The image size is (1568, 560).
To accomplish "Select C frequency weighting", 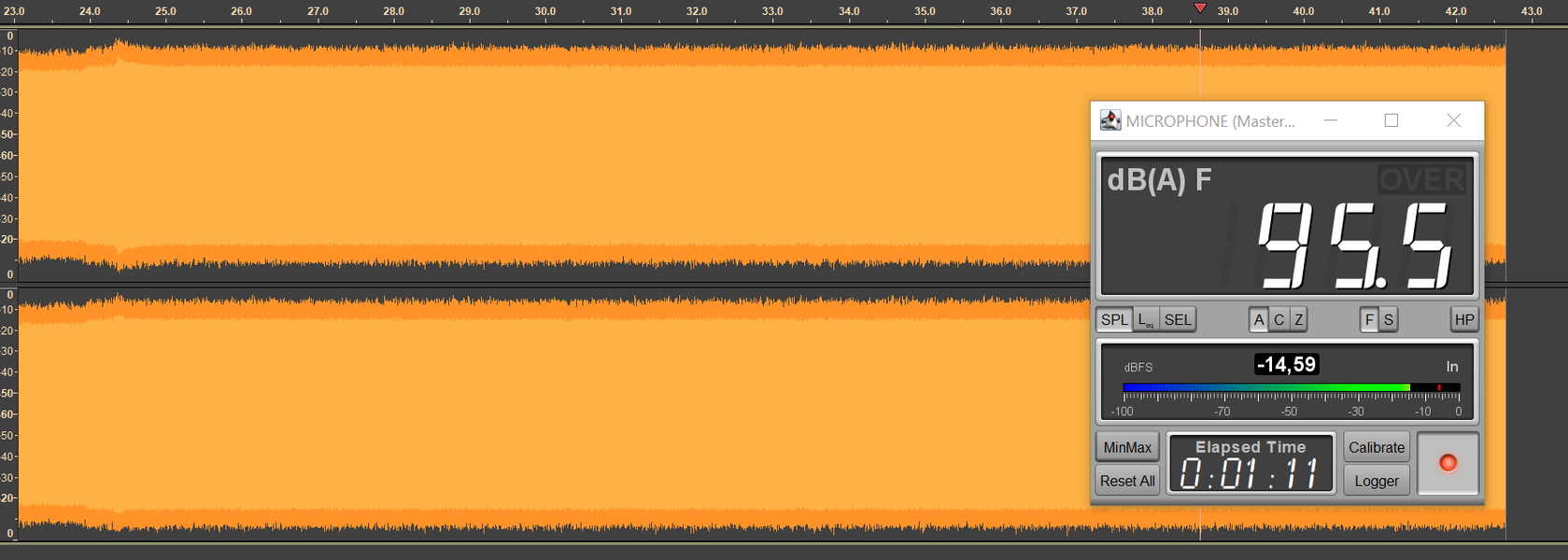I will click(x=1278, y=319).
